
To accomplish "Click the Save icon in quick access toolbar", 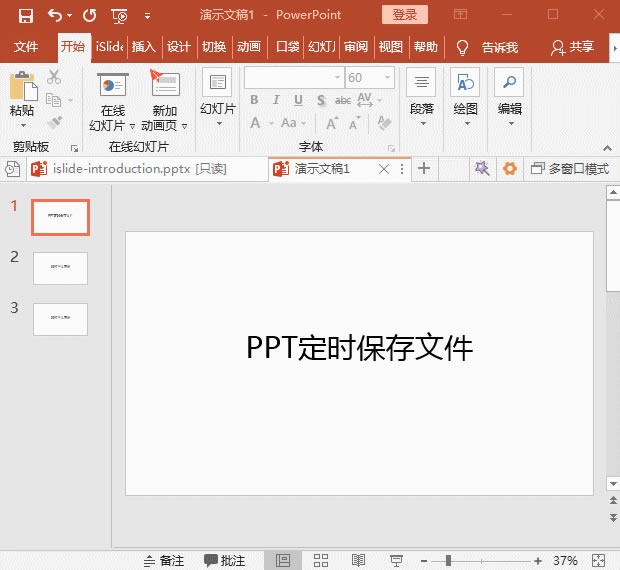I will [25, 16].
